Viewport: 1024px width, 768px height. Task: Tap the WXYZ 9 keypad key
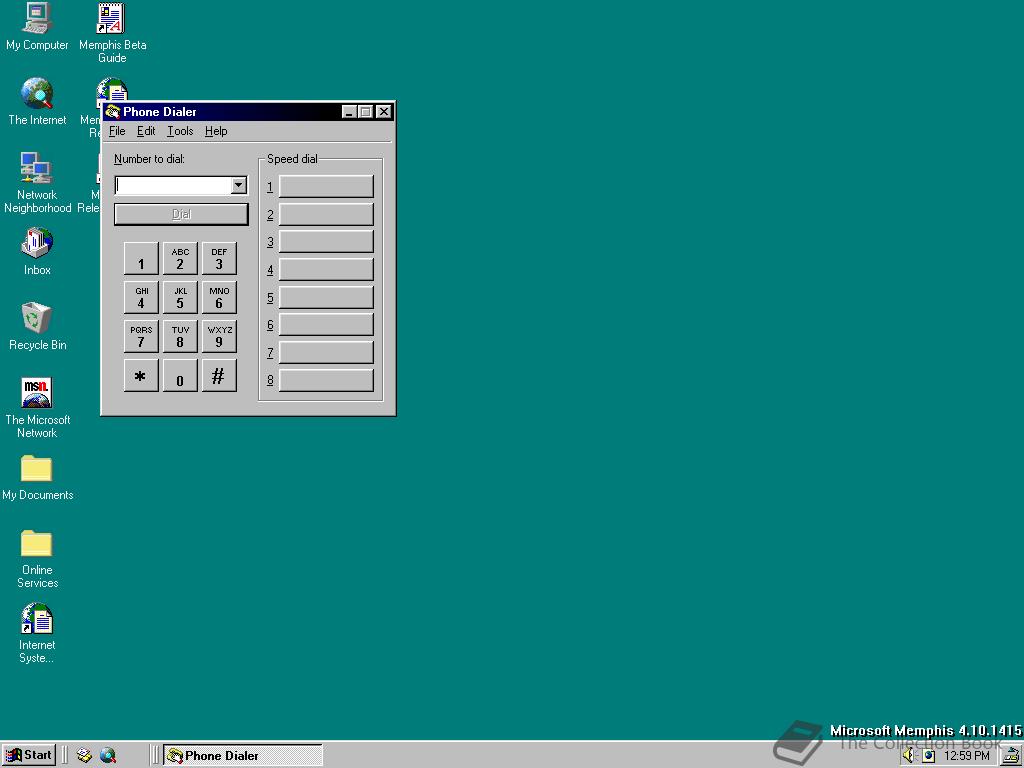click(x=219, y=336)
